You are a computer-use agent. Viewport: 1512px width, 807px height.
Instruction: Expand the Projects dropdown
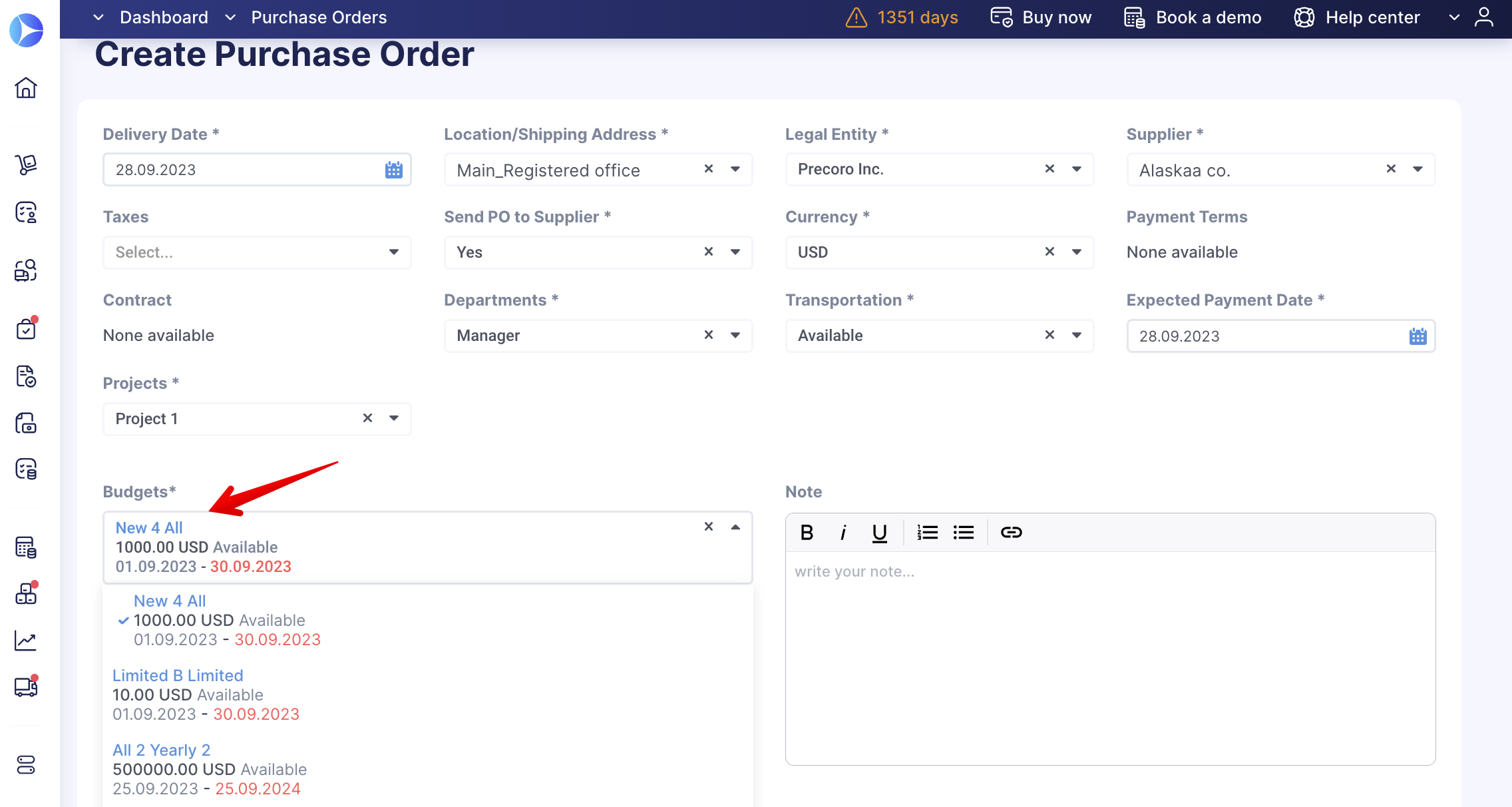394,418
